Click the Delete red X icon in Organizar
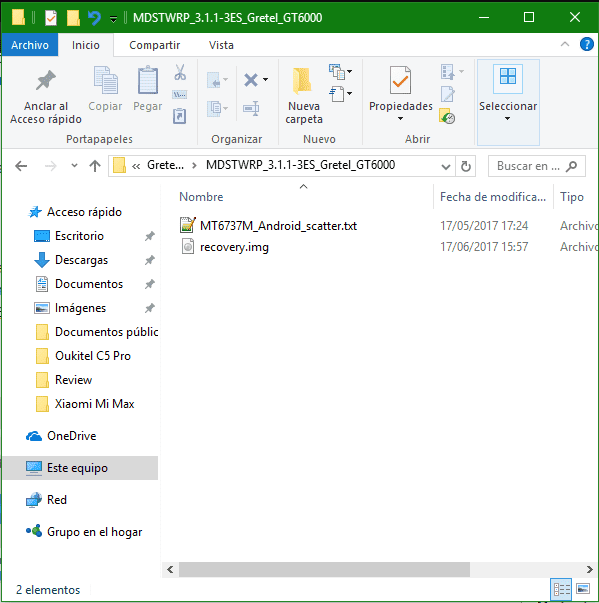Screen dimensions: 599x603 (x=251, y=80)
